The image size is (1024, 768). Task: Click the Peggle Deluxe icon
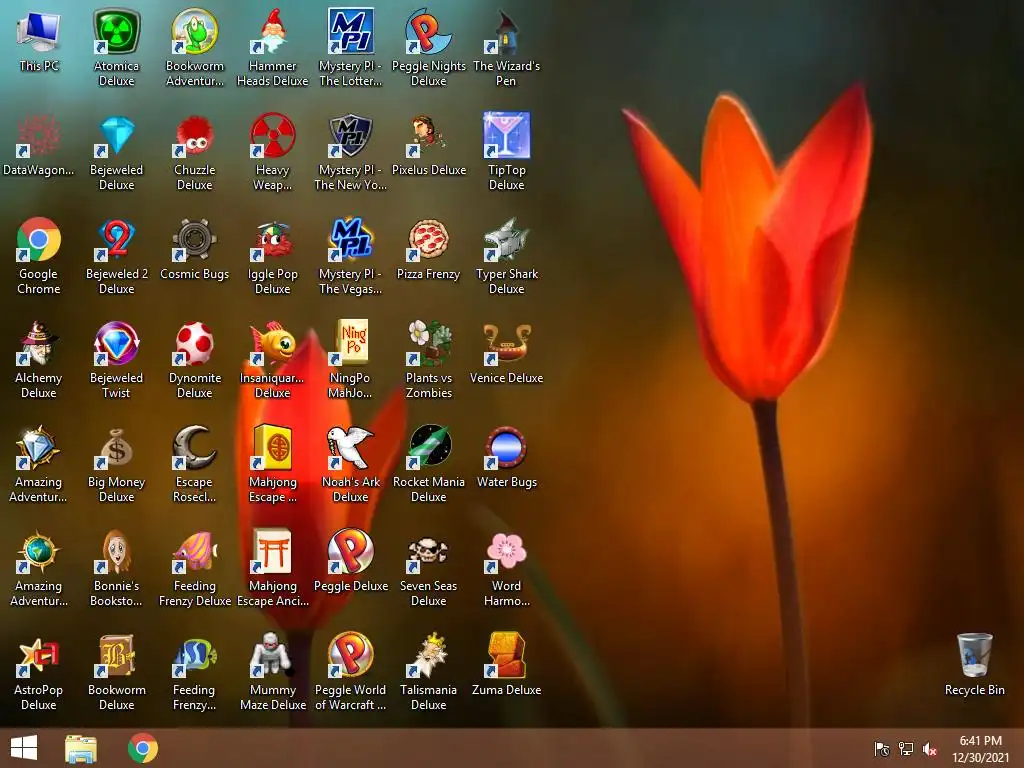351,551
